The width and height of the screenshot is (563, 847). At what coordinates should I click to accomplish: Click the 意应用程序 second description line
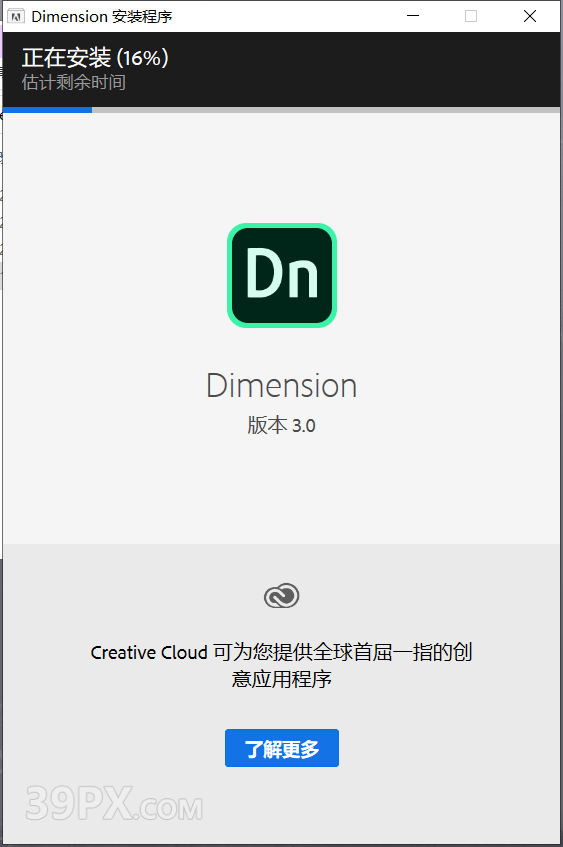(282, 679)
